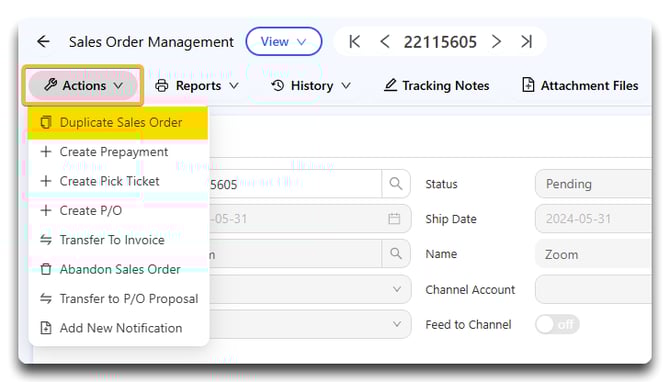The height and width of the screenshot is (382, 670).
Task: Choose Create Pick Ticket
Action: click(x=118, y=181)
